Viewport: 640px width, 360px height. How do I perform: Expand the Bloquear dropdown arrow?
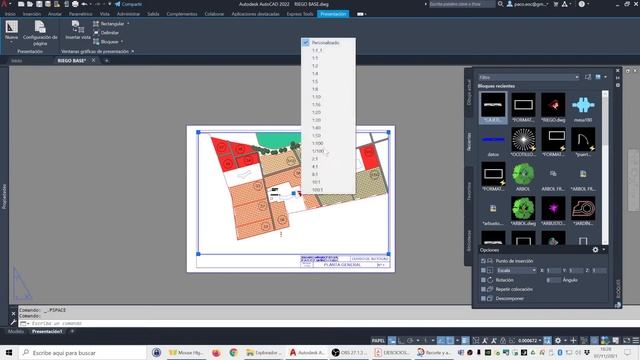pyautogui.click(x=122, y=42)
